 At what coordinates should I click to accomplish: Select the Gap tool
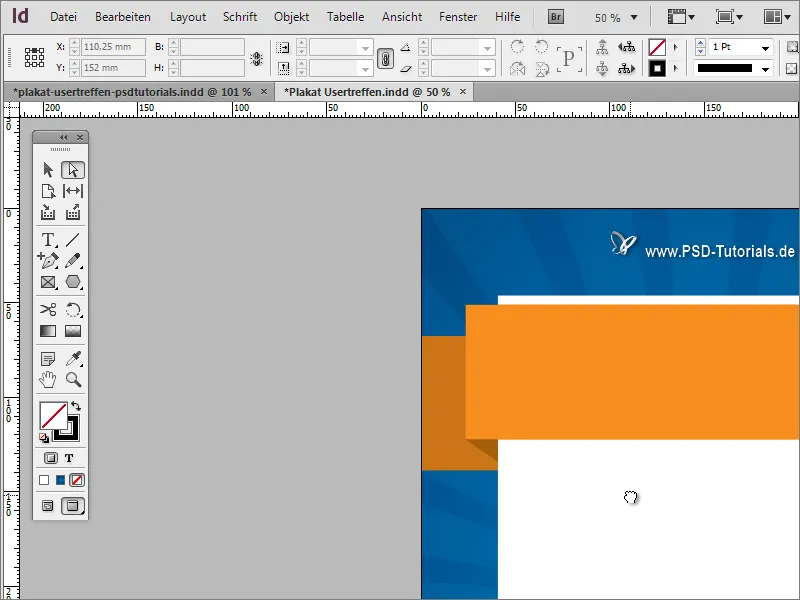pyautogui.click(x=73, y=191)
